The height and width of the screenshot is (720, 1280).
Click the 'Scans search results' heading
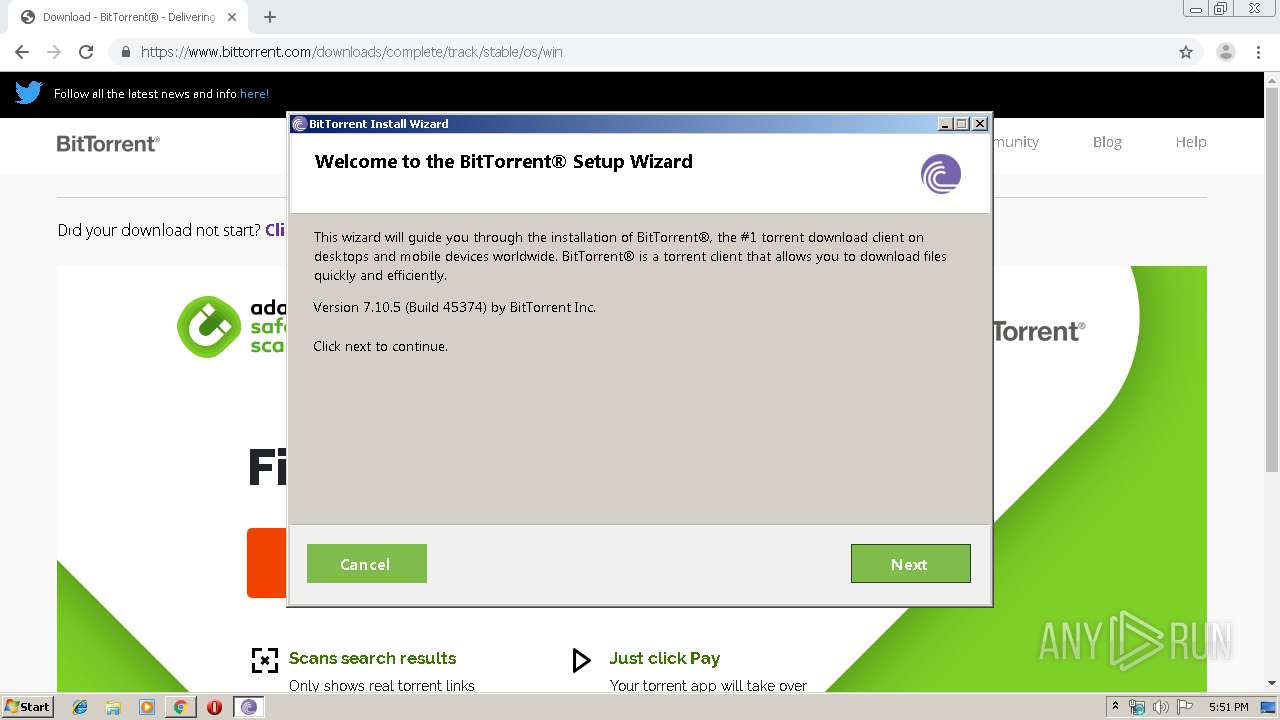coord(372,658)
